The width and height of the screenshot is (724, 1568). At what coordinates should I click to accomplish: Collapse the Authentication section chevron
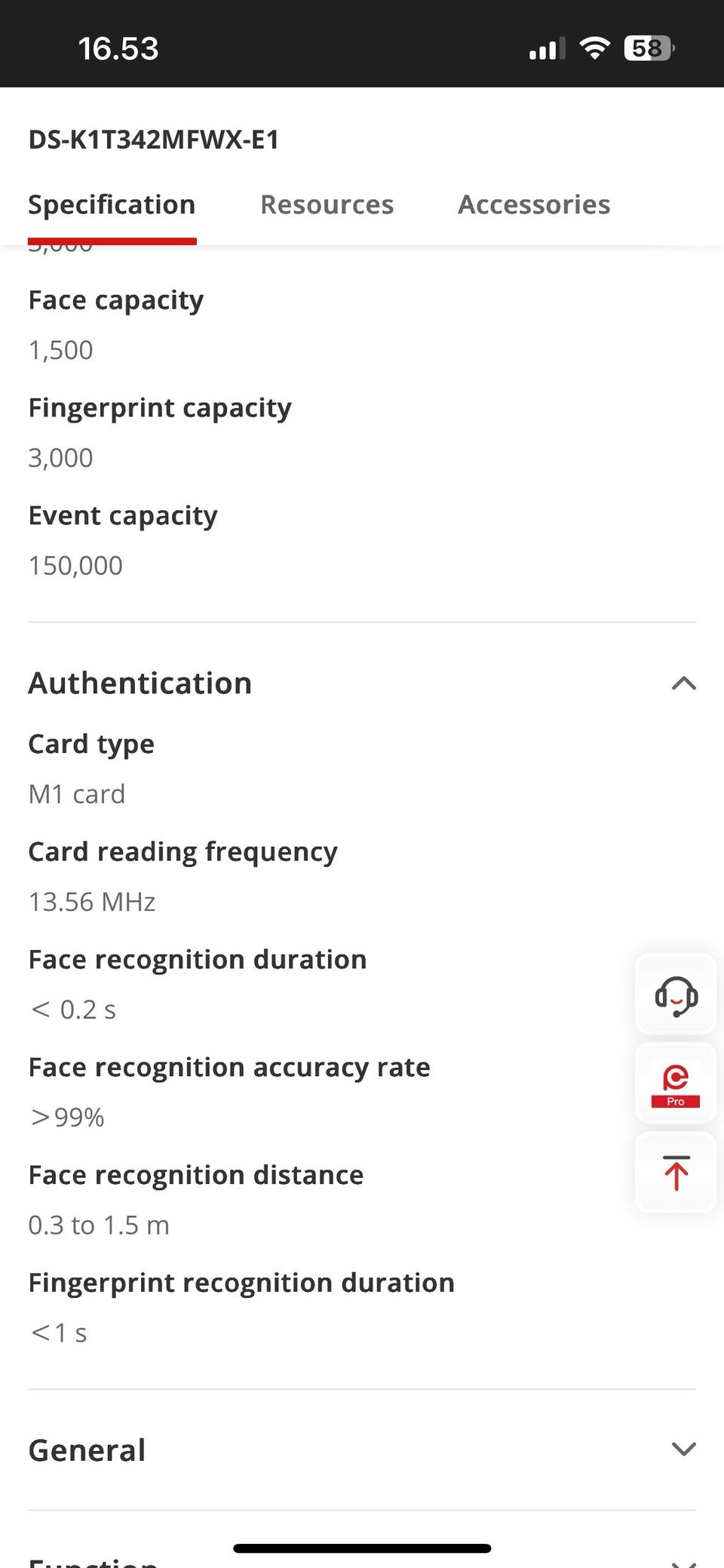click(x=683, y=684)
